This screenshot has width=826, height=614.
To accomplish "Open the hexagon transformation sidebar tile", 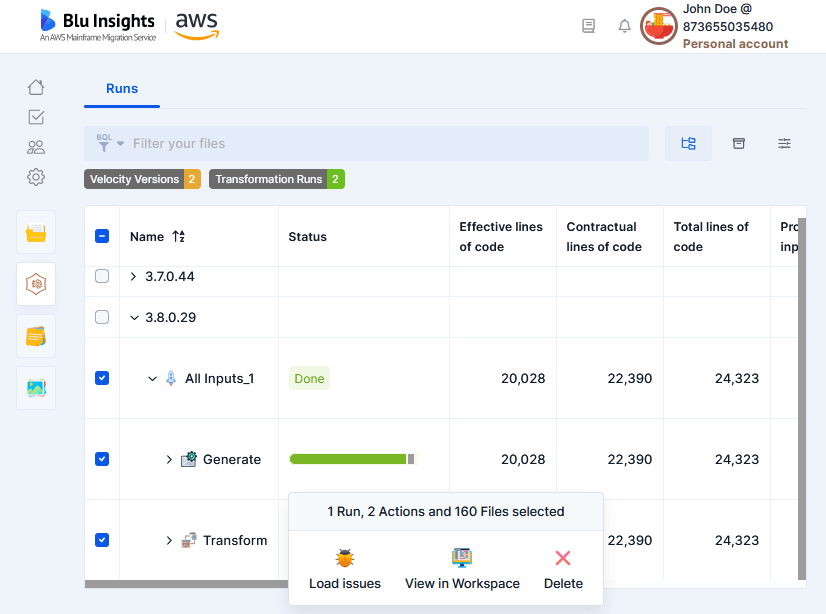I will coord(36,284).
